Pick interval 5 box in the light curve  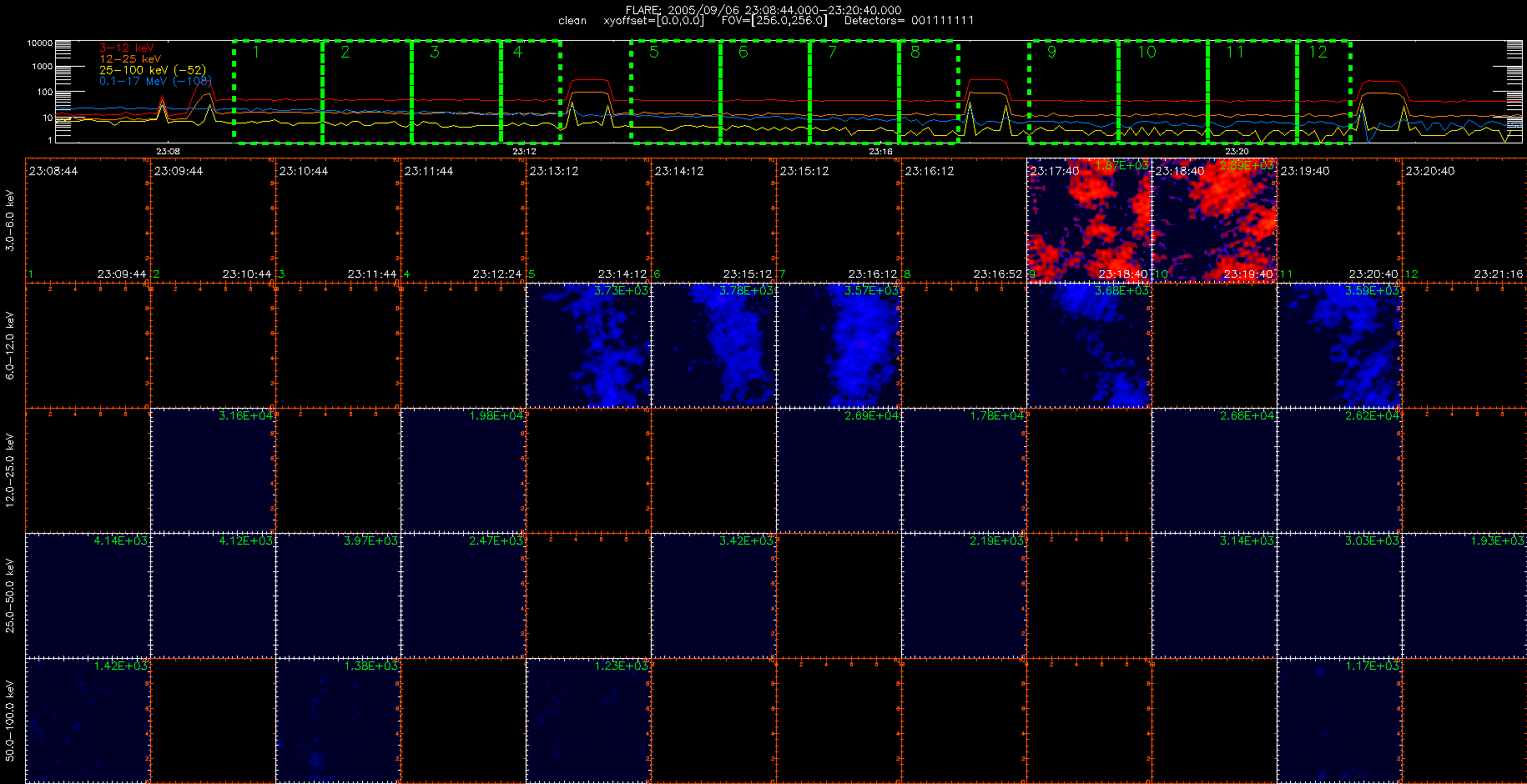[676, 92]
